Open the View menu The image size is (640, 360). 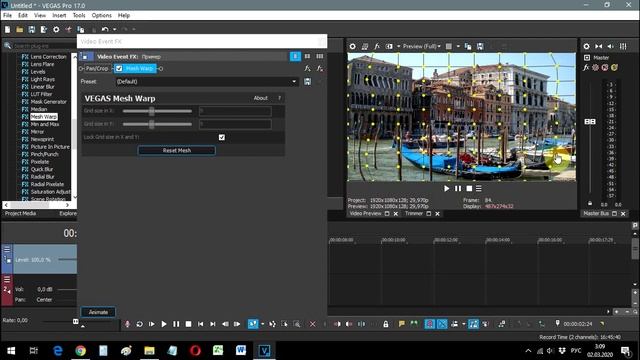[40, 16]
